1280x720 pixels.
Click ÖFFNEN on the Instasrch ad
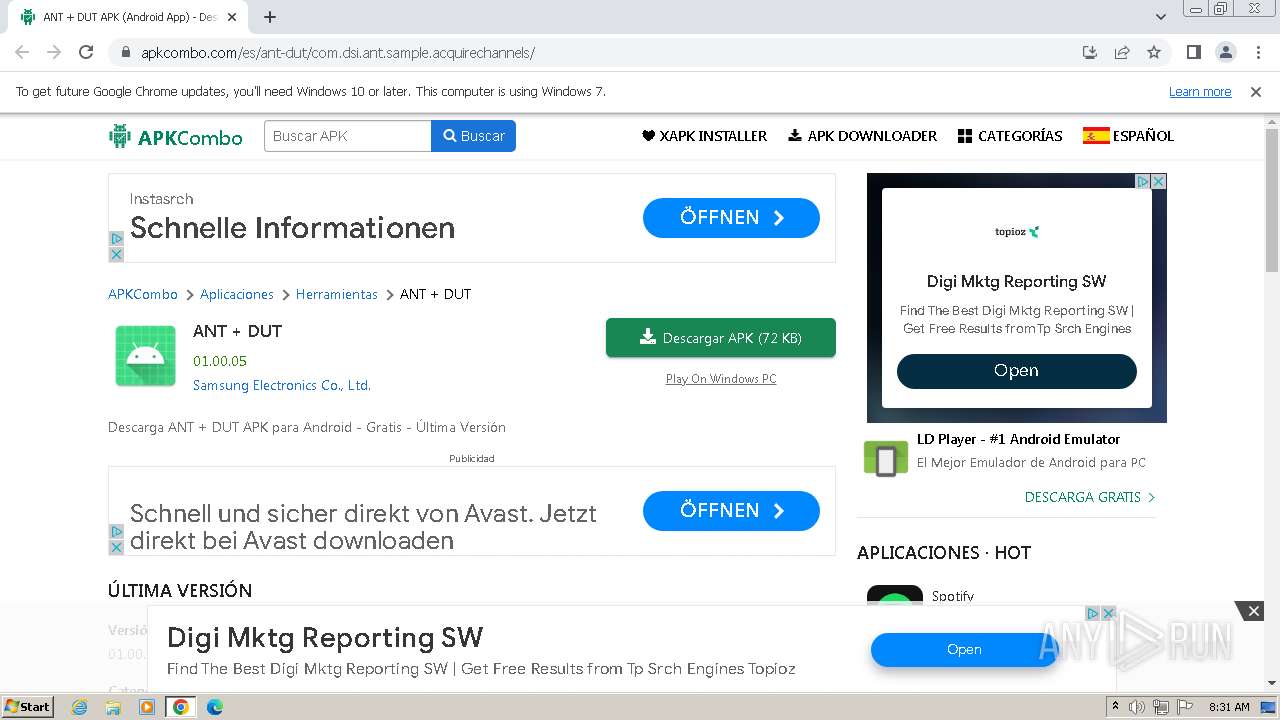click(731, 218)
